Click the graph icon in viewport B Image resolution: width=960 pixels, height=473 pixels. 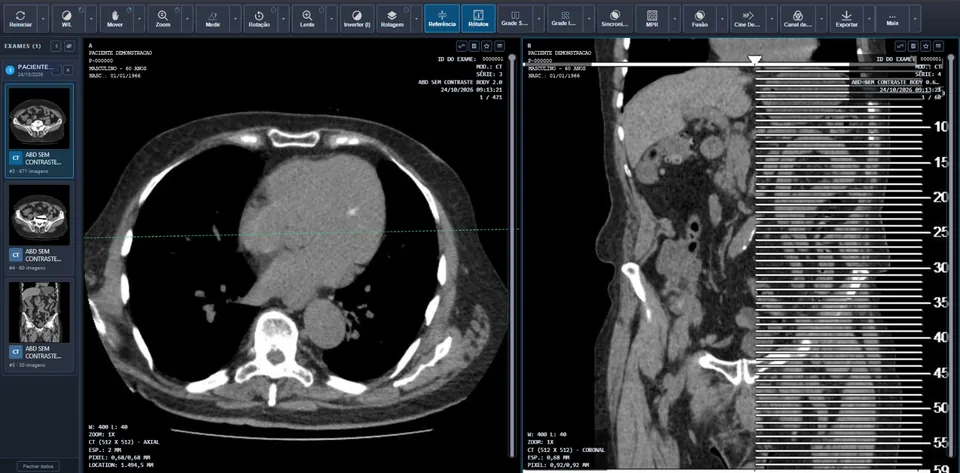[900, 46]
